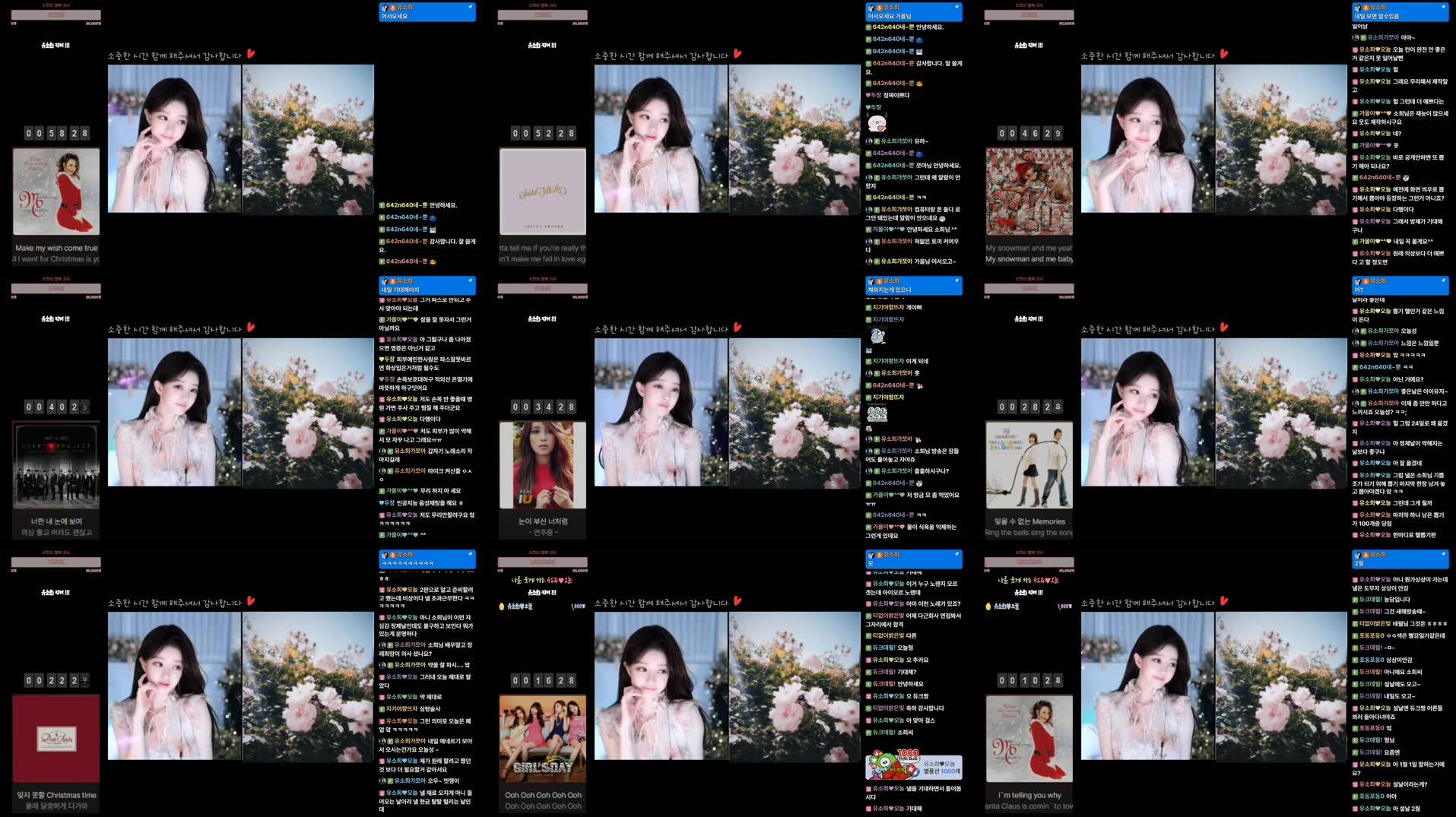1456x817 pixels.
Task: Open the 나를 웃게 하는 유소희♥오늘 header
Action: pyautogui.click(x=542, y=578)
